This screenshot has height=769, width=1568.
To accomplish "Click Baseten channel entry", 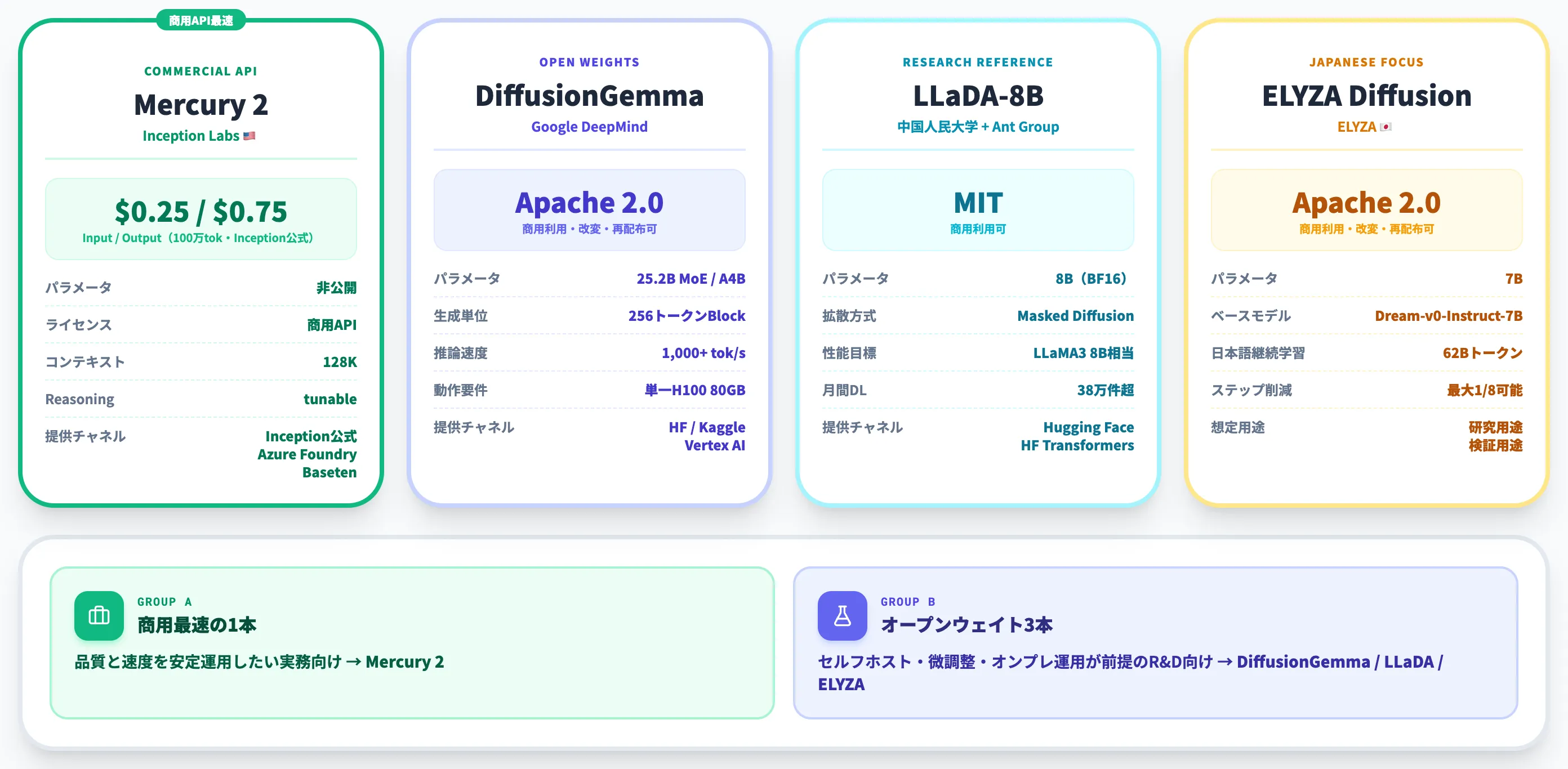I will 329,473.
